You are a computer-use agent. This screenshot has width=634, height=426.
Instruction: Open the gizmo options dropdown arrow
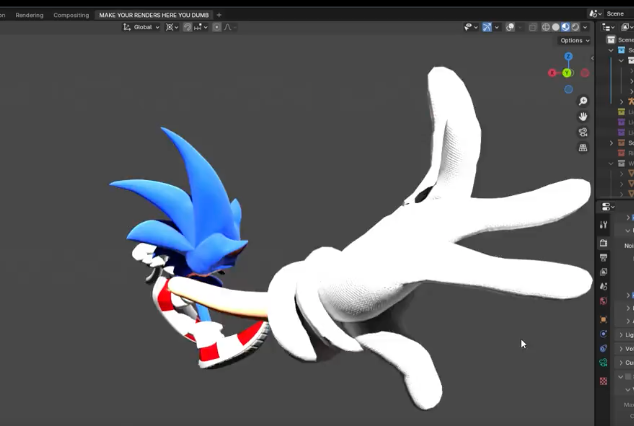tap(497, 27)
